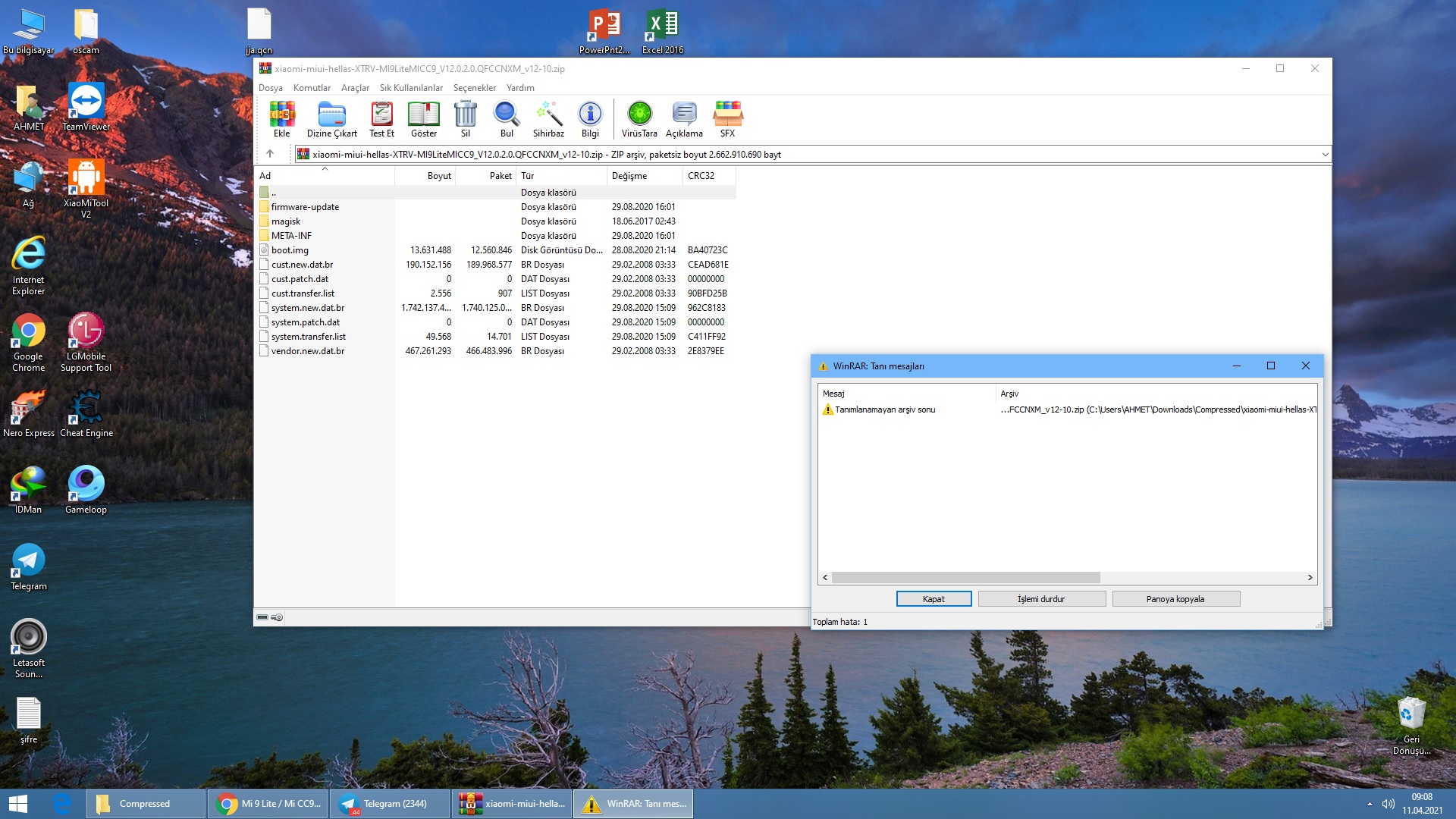The width and height of the screenshot is (1456, 819).
Task: Click the Göster view icon
Action: 423,119
